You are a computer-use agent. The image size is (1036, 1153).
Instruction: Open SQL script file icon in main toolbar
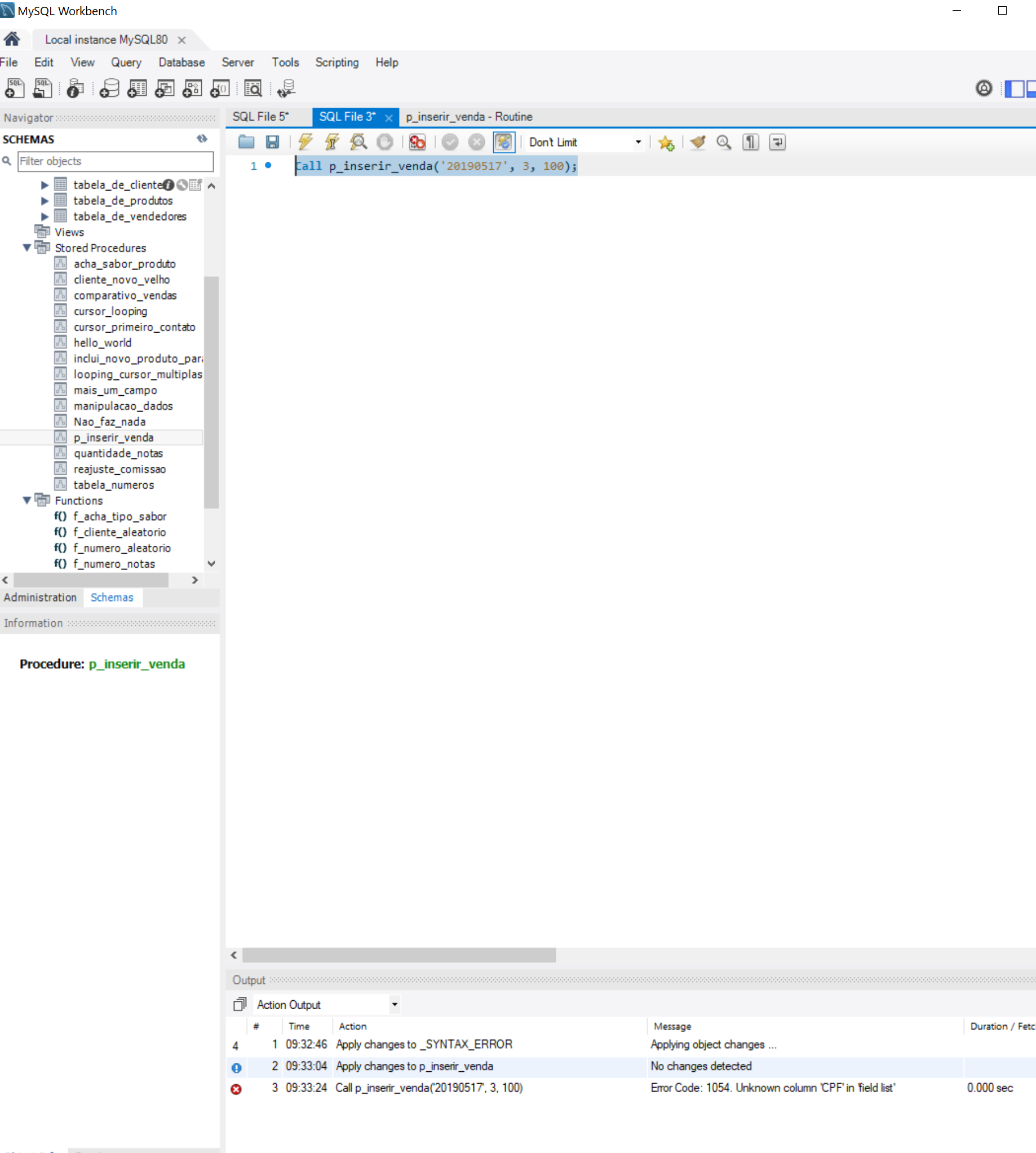pos(43,89)
